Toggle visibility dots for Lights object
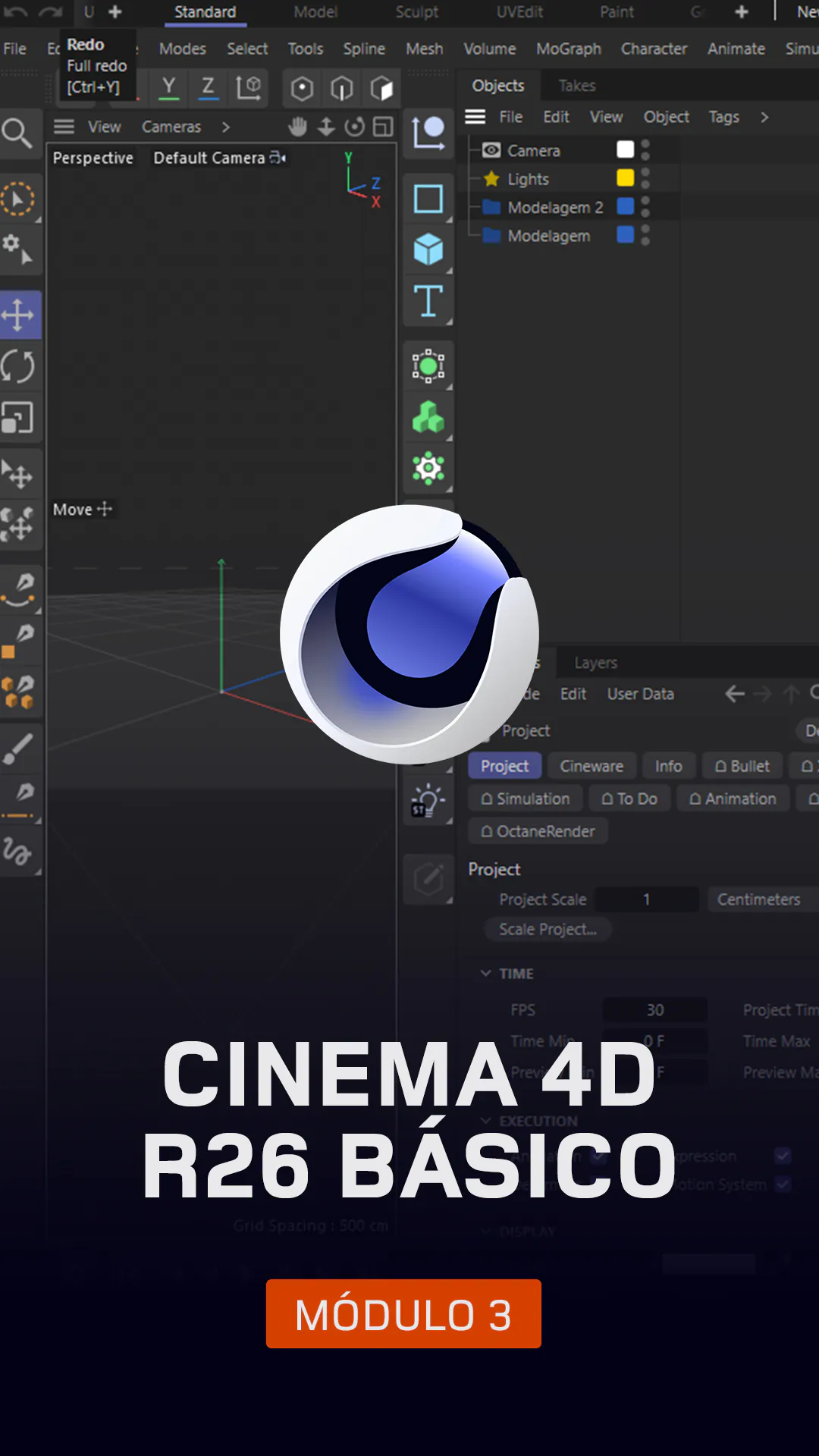This screenshot has width=819, height=1456. pyautogui.click(x=645, y=178)
